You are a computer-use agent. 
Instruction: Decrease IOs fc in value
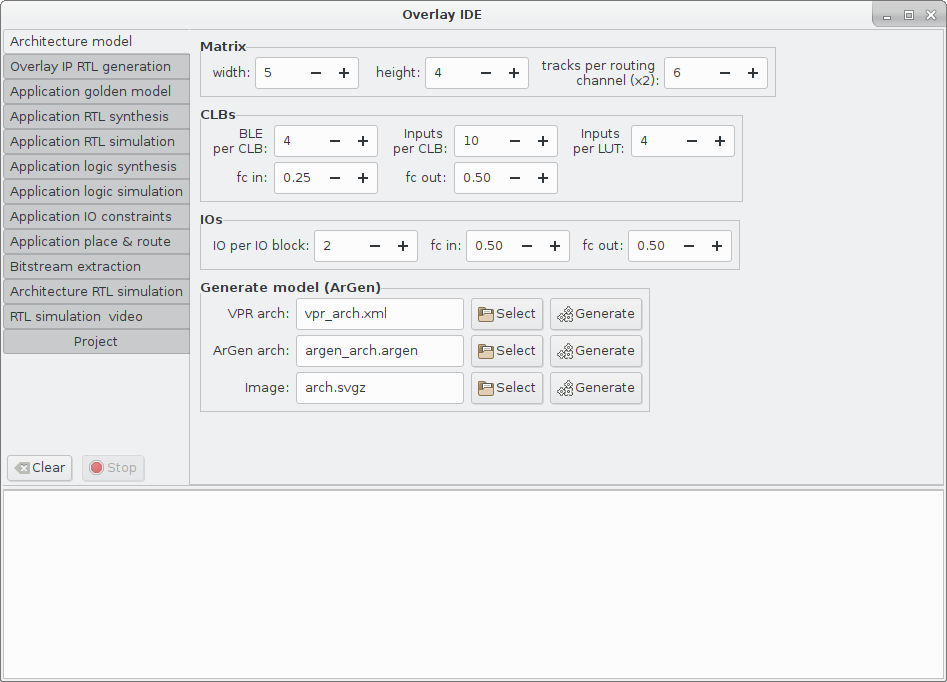tap(527, 246)
